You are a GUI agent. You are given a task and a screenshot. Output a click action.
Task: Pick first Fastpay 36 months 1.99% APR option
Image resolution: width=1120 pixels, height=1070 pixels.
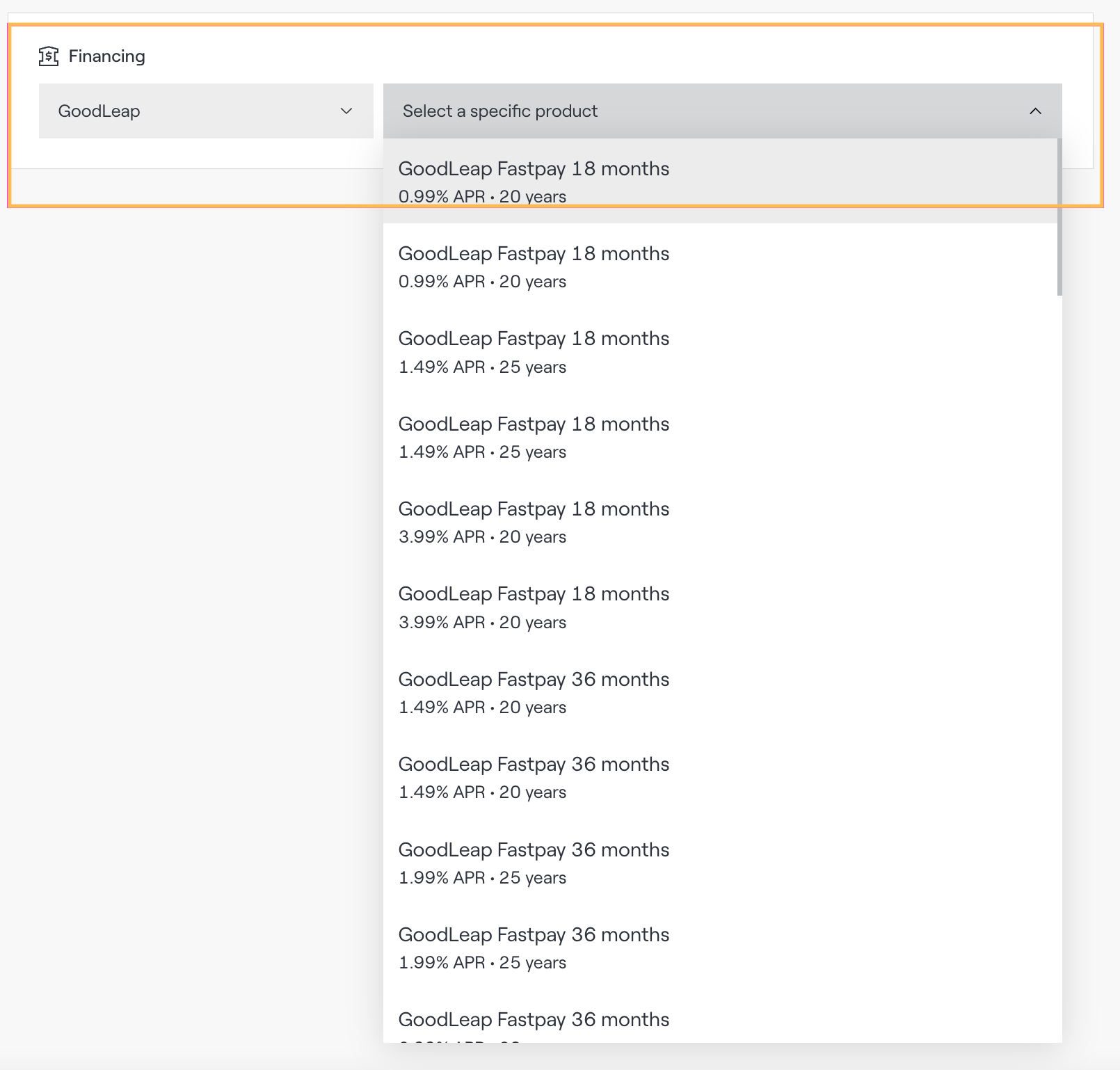720,863
